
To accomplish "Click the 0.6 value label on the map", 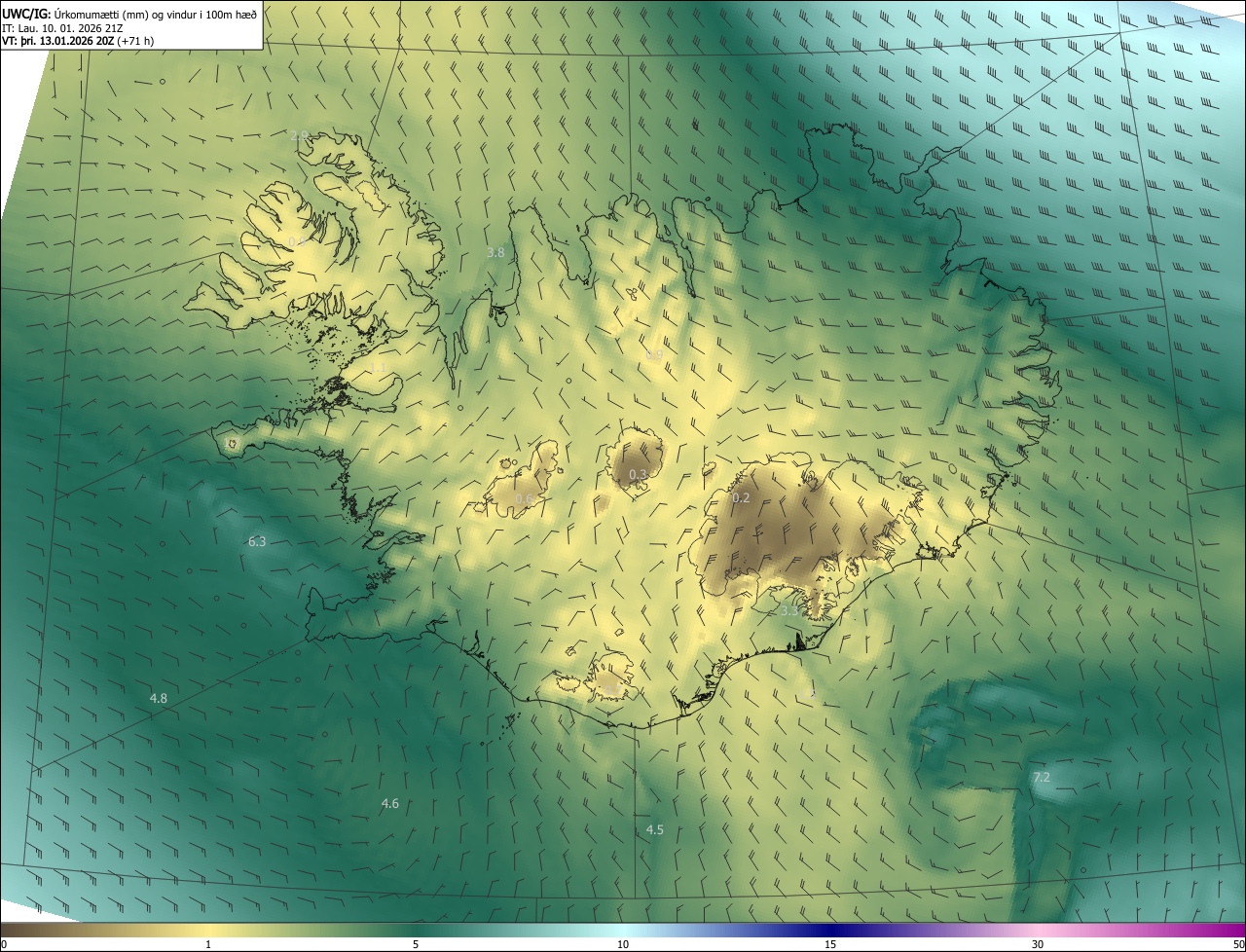I will [524, 498].
